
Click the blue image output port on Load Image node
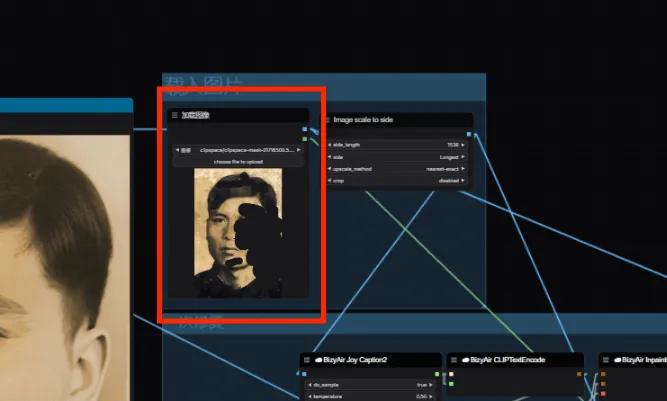point(304,130)
